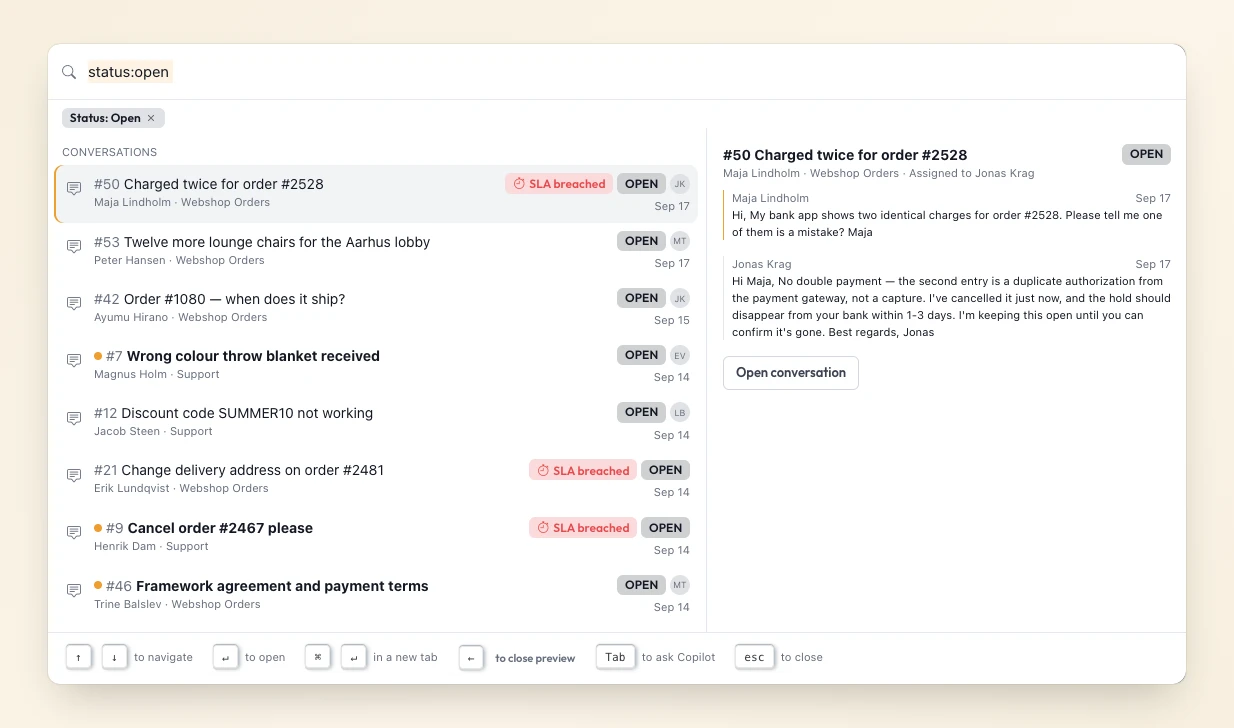Open conversation #9 Cancel order #2467 please
The image size is (1234, 728).
click(x=376, y=537)
